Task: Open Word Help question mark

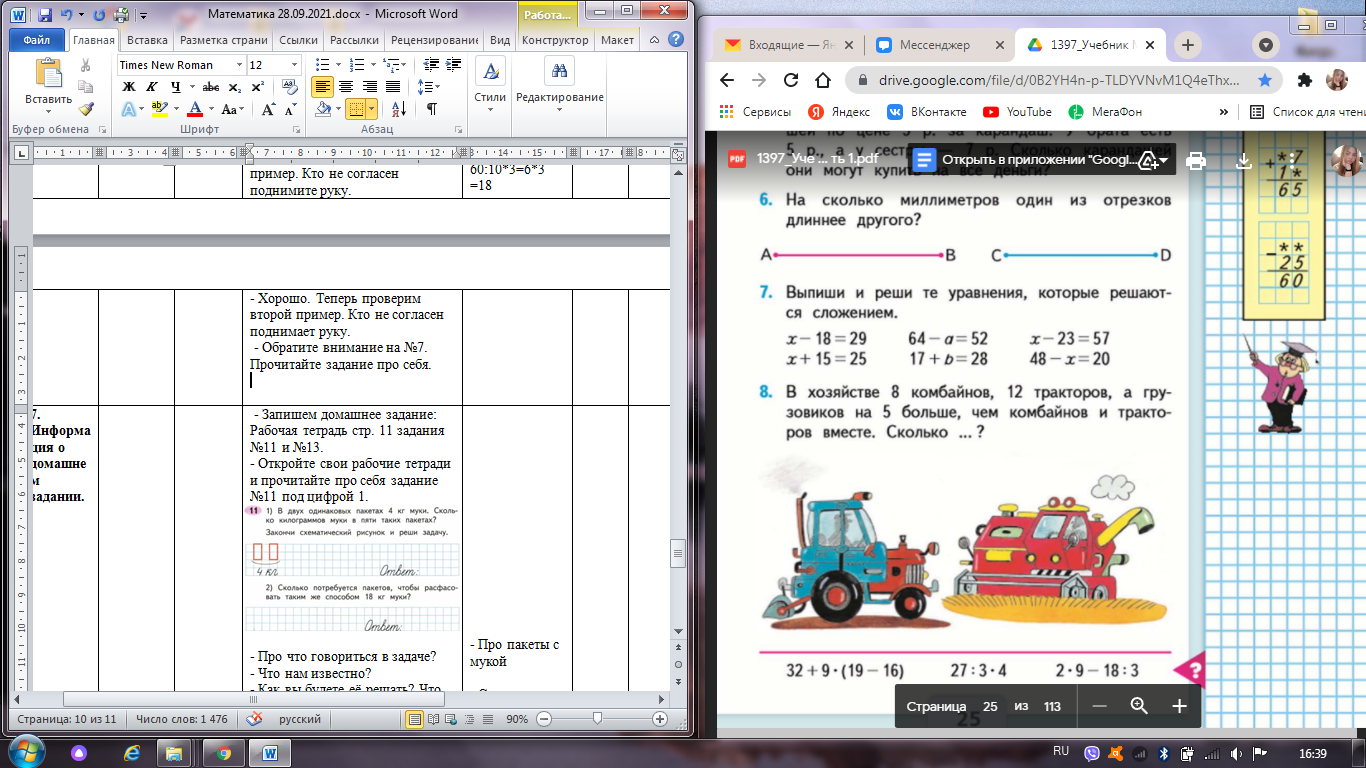Action: pos(676,39)
